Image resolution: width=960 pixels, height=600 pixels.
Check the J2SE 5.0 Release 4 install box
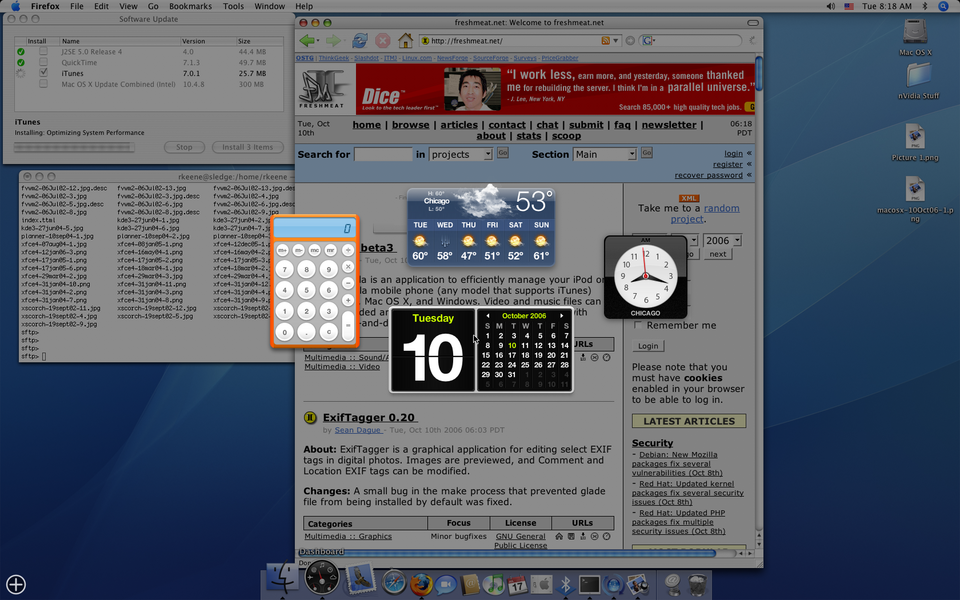[x=43, y=51]
